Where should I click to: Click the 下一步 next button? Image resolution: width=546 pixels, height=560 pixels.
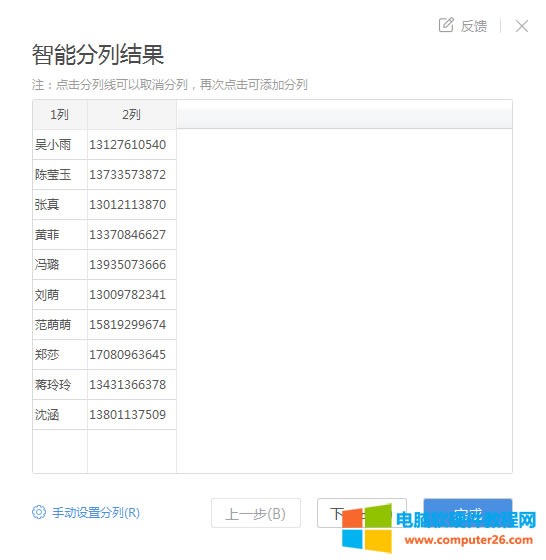click(362, 513)
